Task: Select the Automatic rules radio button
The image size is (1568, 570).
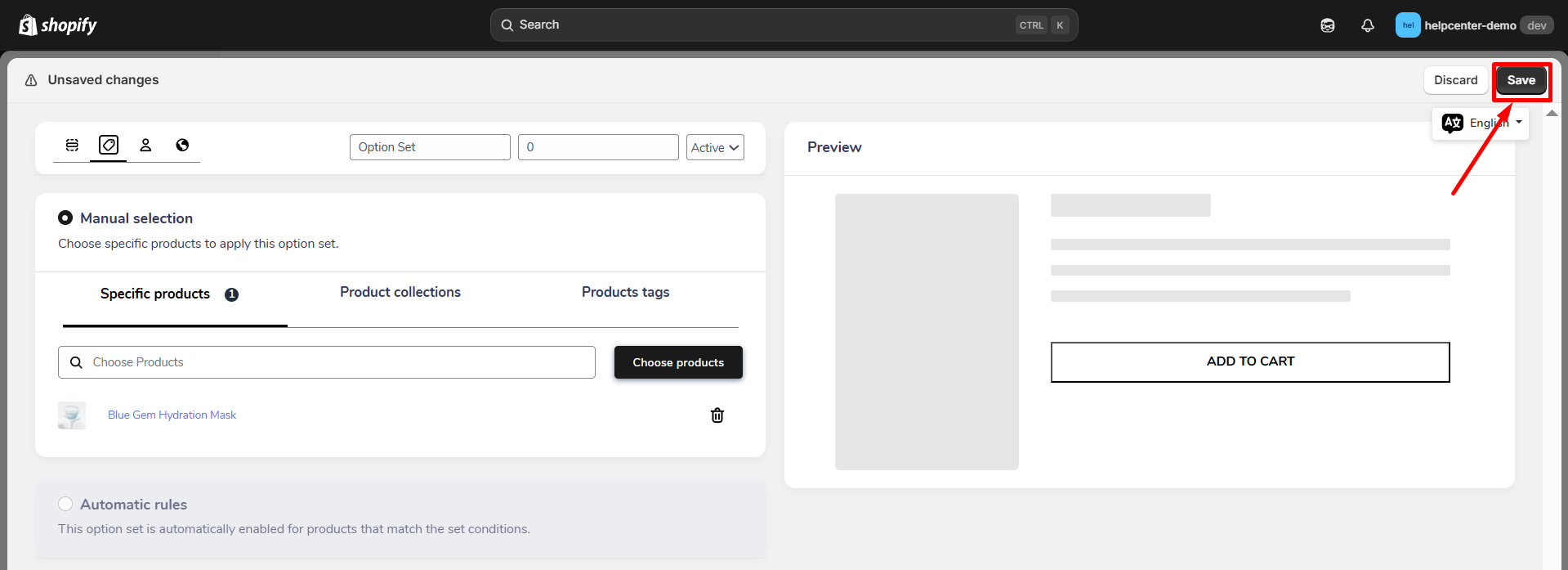Action: click(x=65, y=504)
